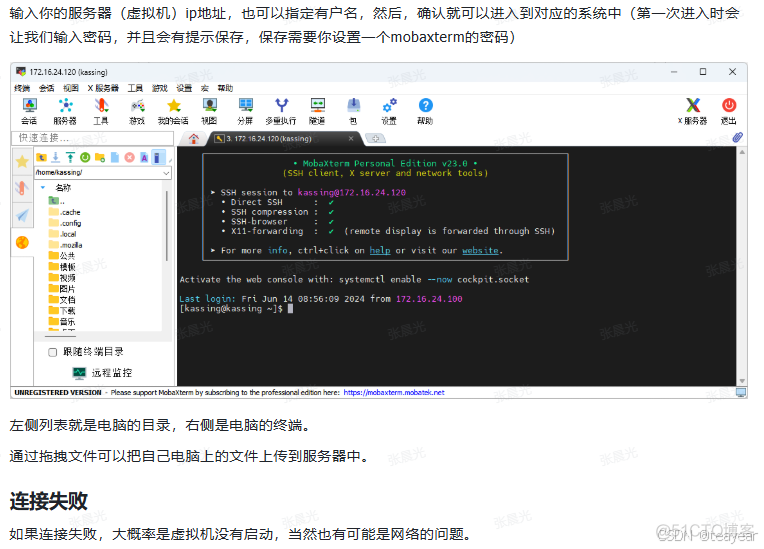Collapse the 名称 column header arrow
This screenshot has width=764, height=549.
(43, 188)
